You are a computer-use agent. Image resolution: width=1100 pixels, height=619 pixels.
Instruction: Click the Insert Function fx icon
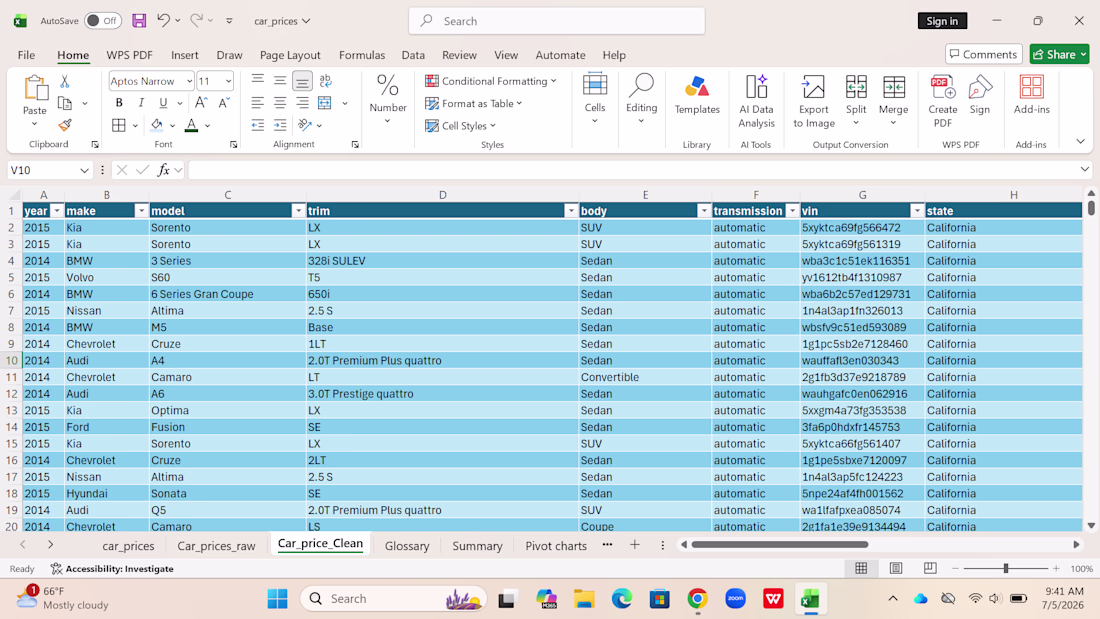coord(163,170)
